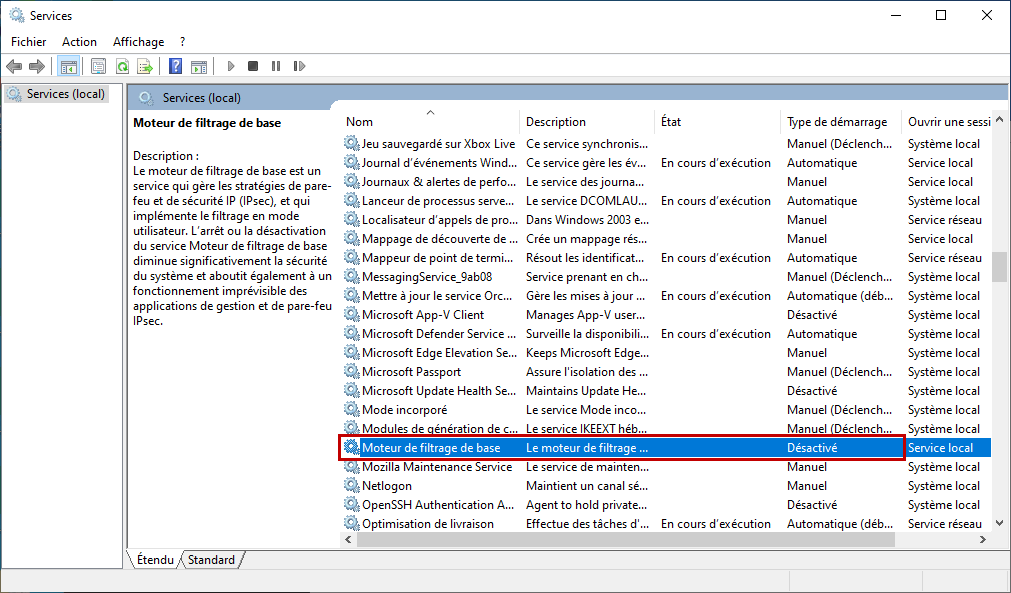Screen dimensions: 1011x593
Task: Start the Moteur de filtrage service
Action: pyautogui.click(x=230, y=66)
